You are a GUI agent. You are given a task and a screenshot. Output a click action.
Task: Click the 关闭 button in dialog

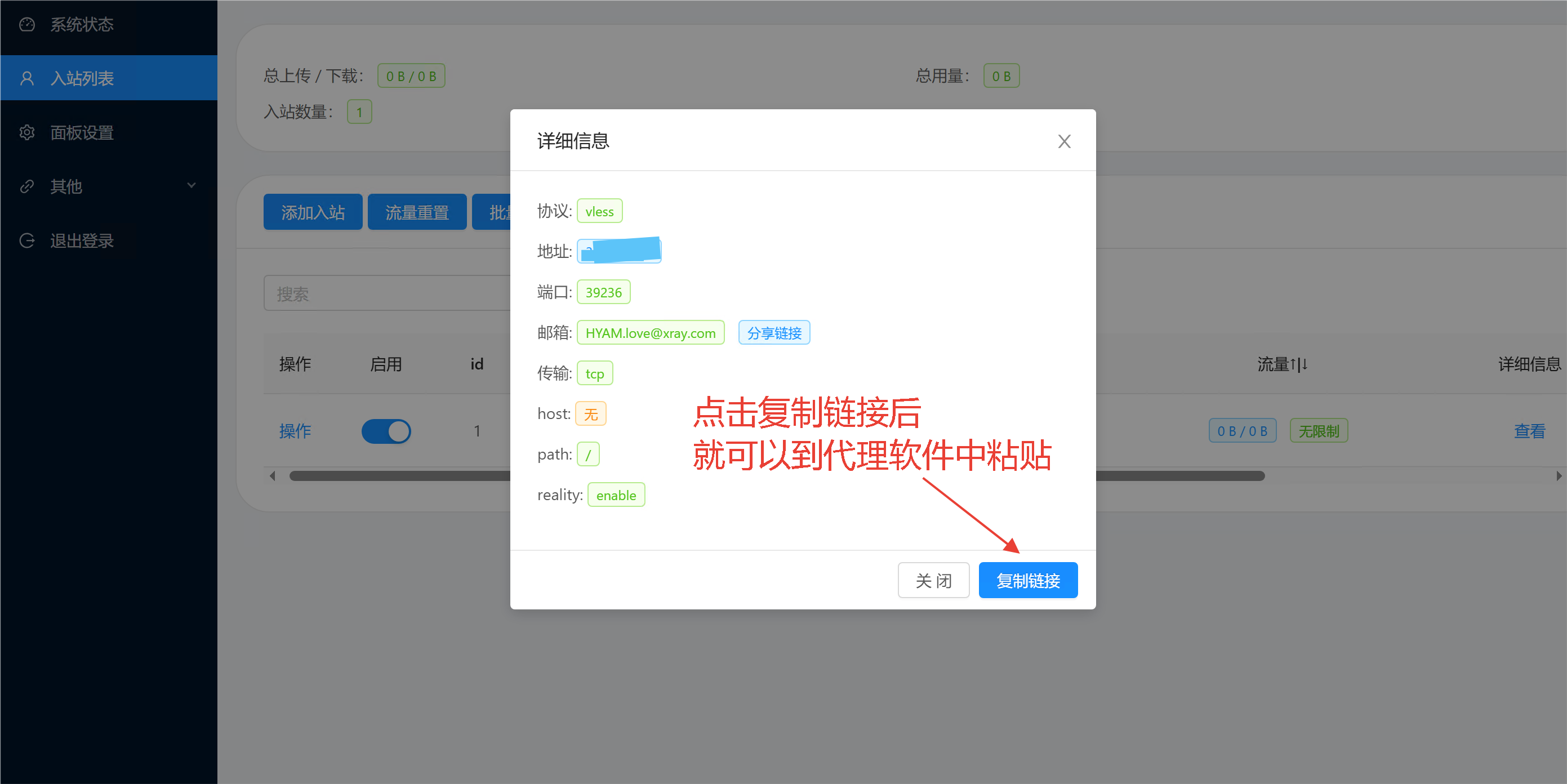933,580
